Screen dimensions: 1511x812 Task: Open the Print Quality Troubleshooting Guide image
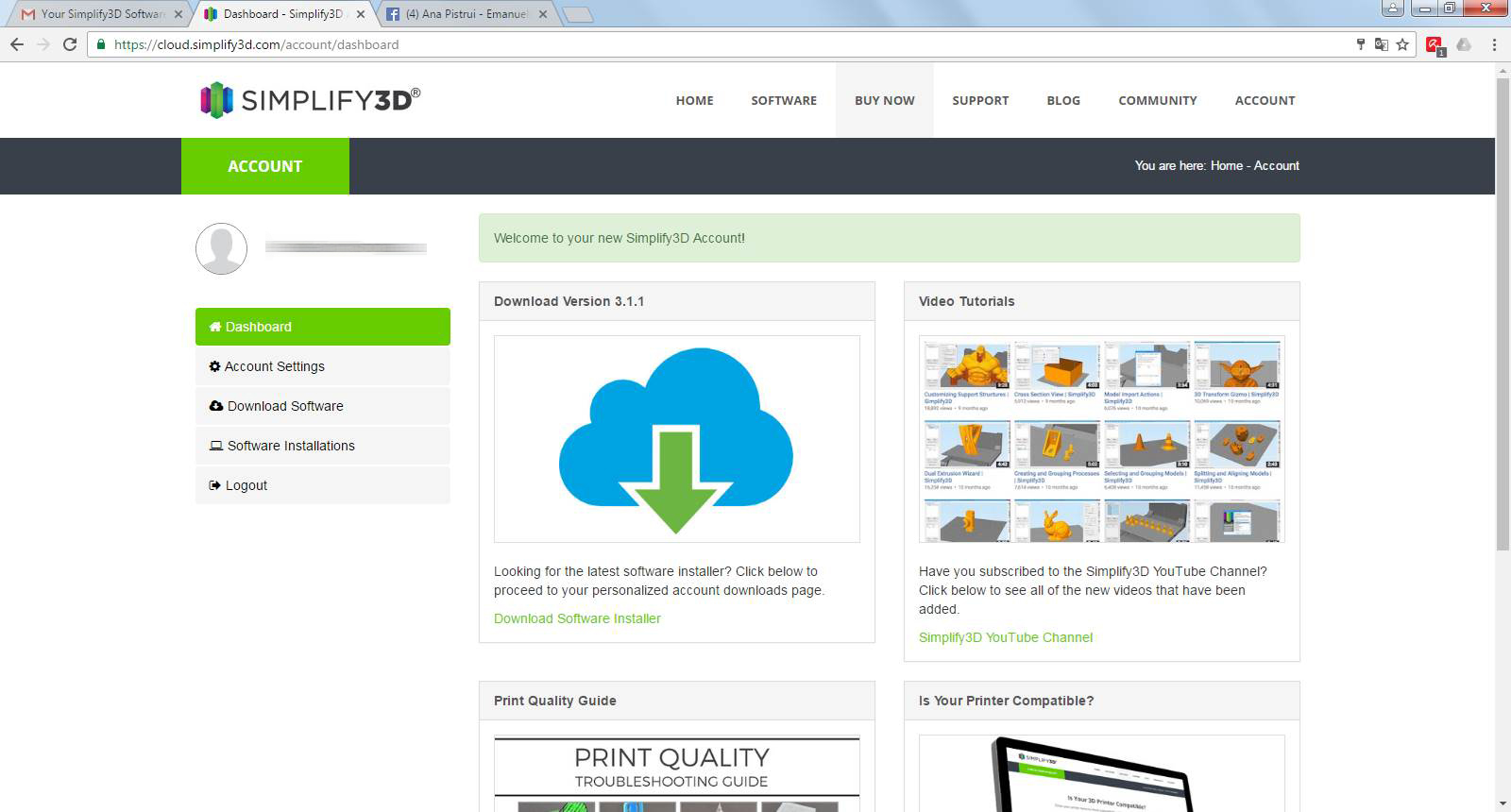click(677, 773)
